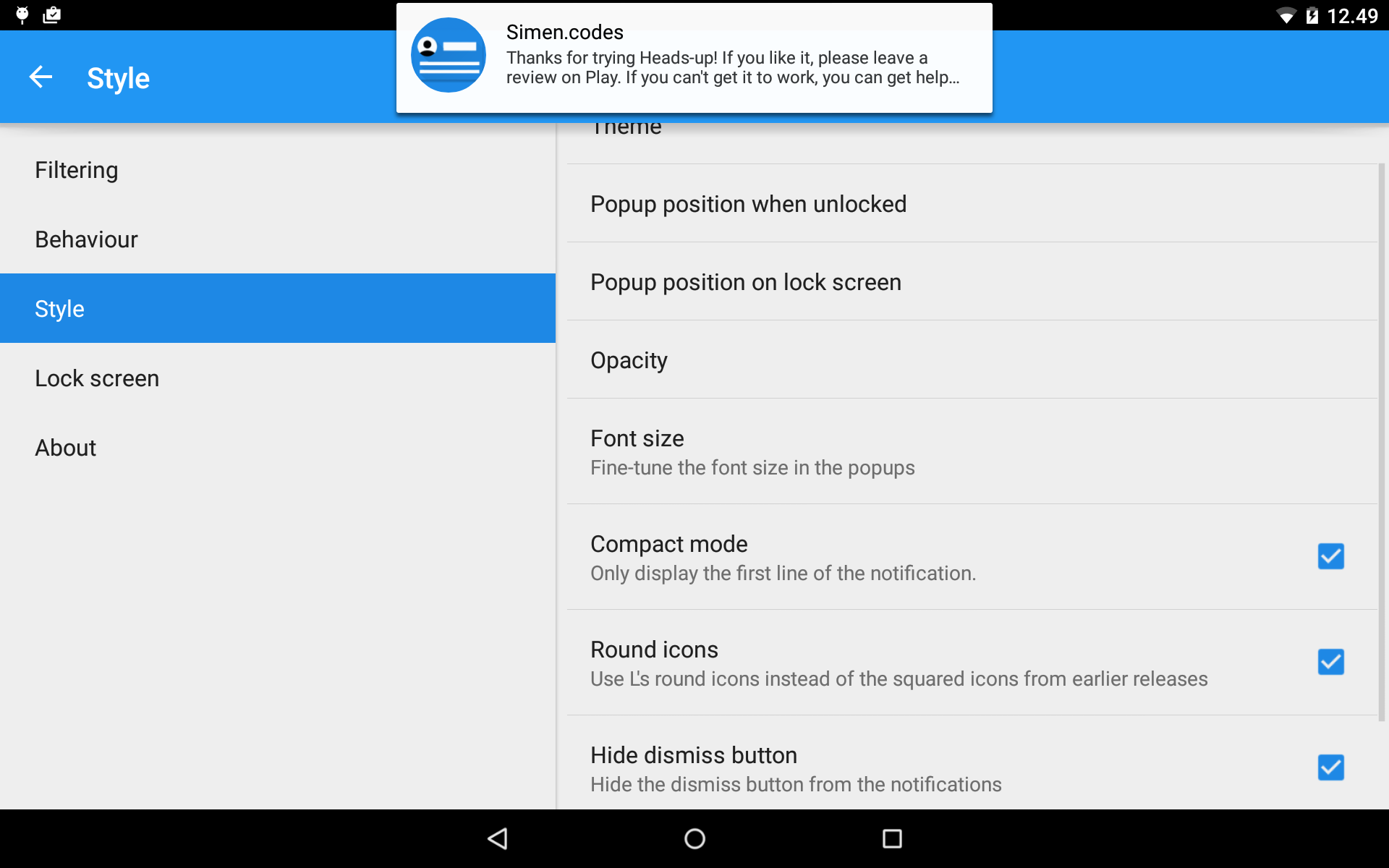Tap the Simen.codes heads-up notification text

tap(732, 55)
